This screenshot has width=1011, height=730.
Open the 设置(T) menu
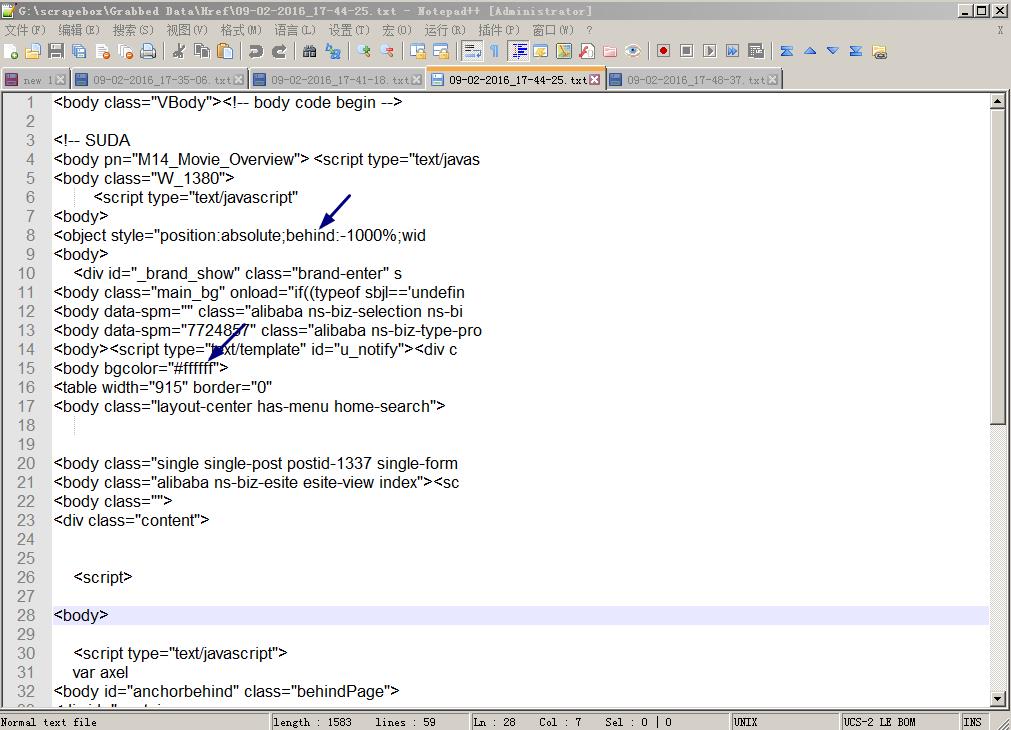pyautogui.click(x=349, y=30)
